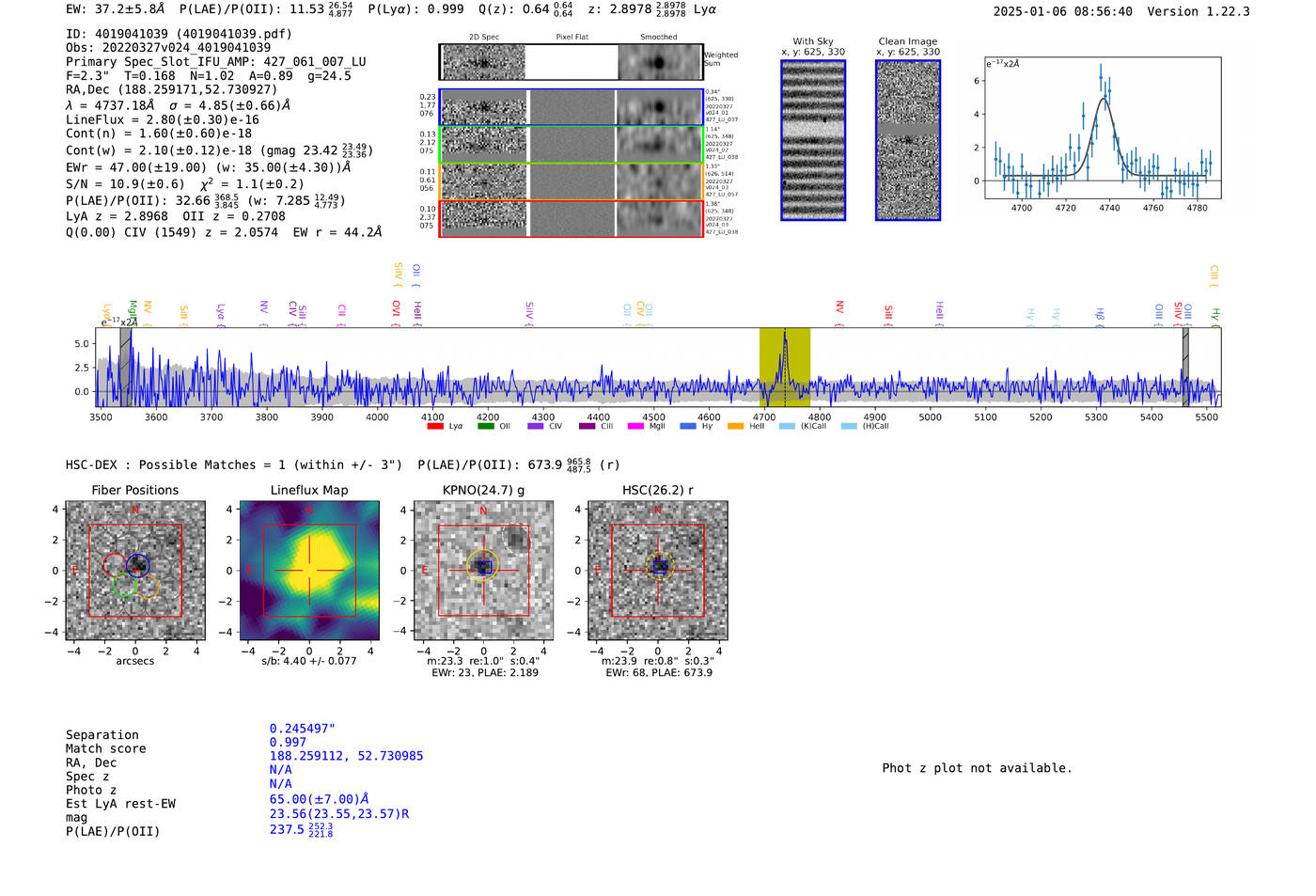Select the Obs: 20220327v024_4019041039 line

click(168, 47)
